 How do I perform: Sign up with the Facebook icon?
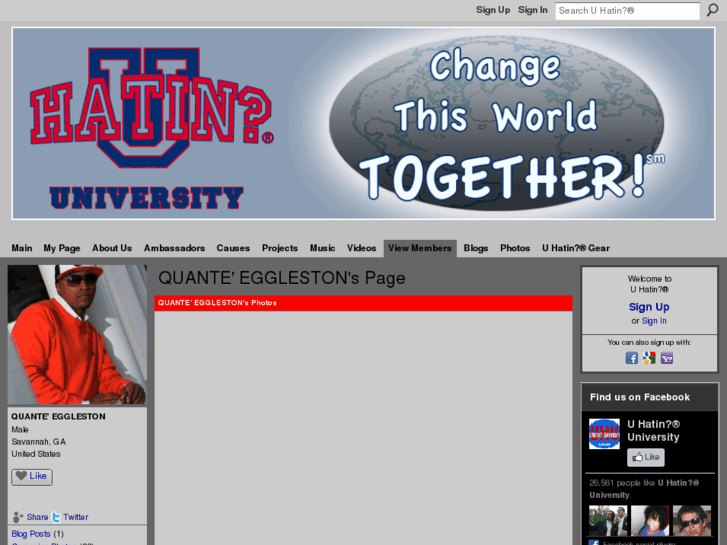(x=631, y=358)
